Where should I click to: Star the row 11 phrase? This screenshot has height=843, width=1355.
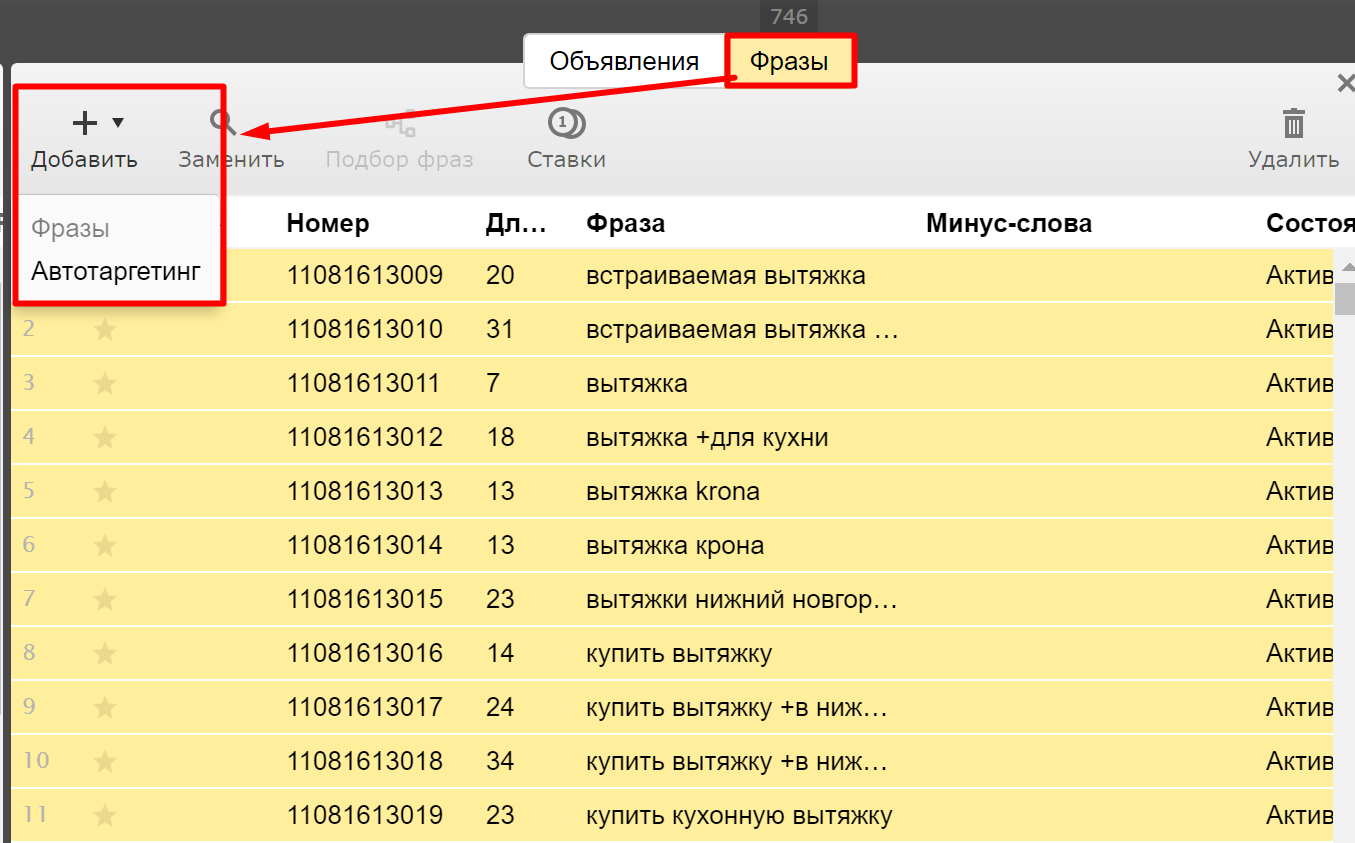click(x=105, y=815)
